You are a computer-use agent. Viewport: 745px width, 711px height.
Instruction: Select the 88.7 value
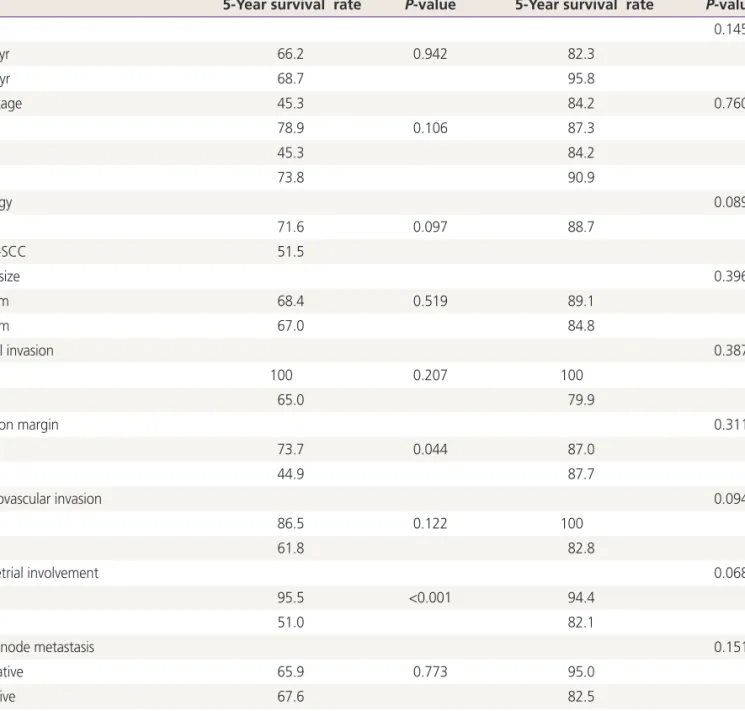click(x=581, y=227)
